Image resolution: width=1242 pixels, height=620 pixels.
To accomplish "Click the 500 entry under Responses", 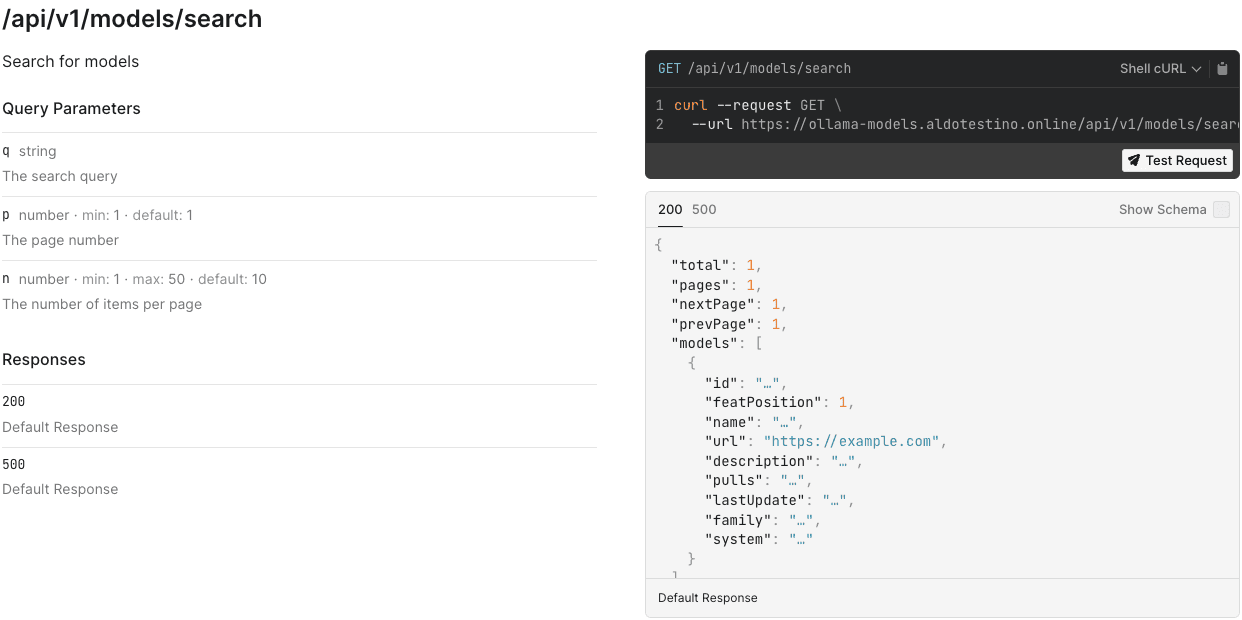I will pos(14,465).
